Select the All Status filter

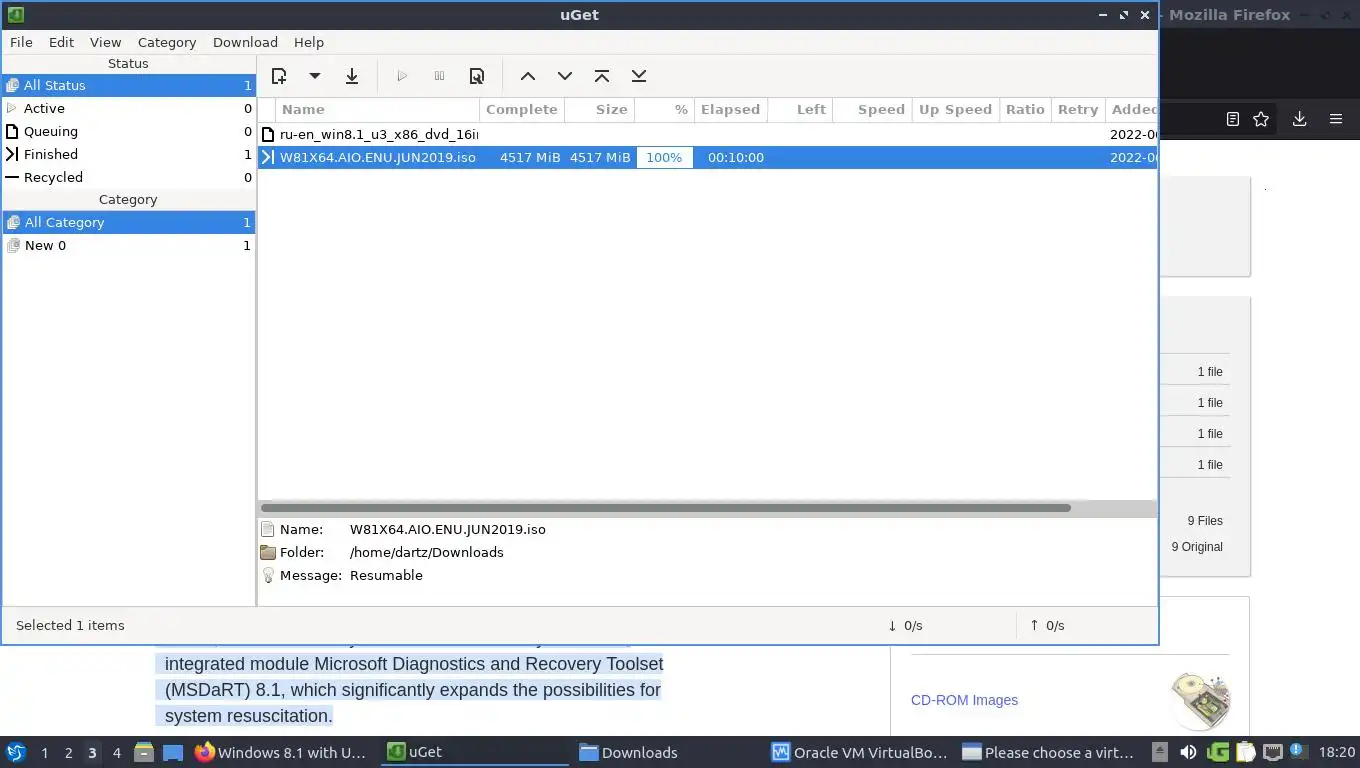tap(128, 85)
